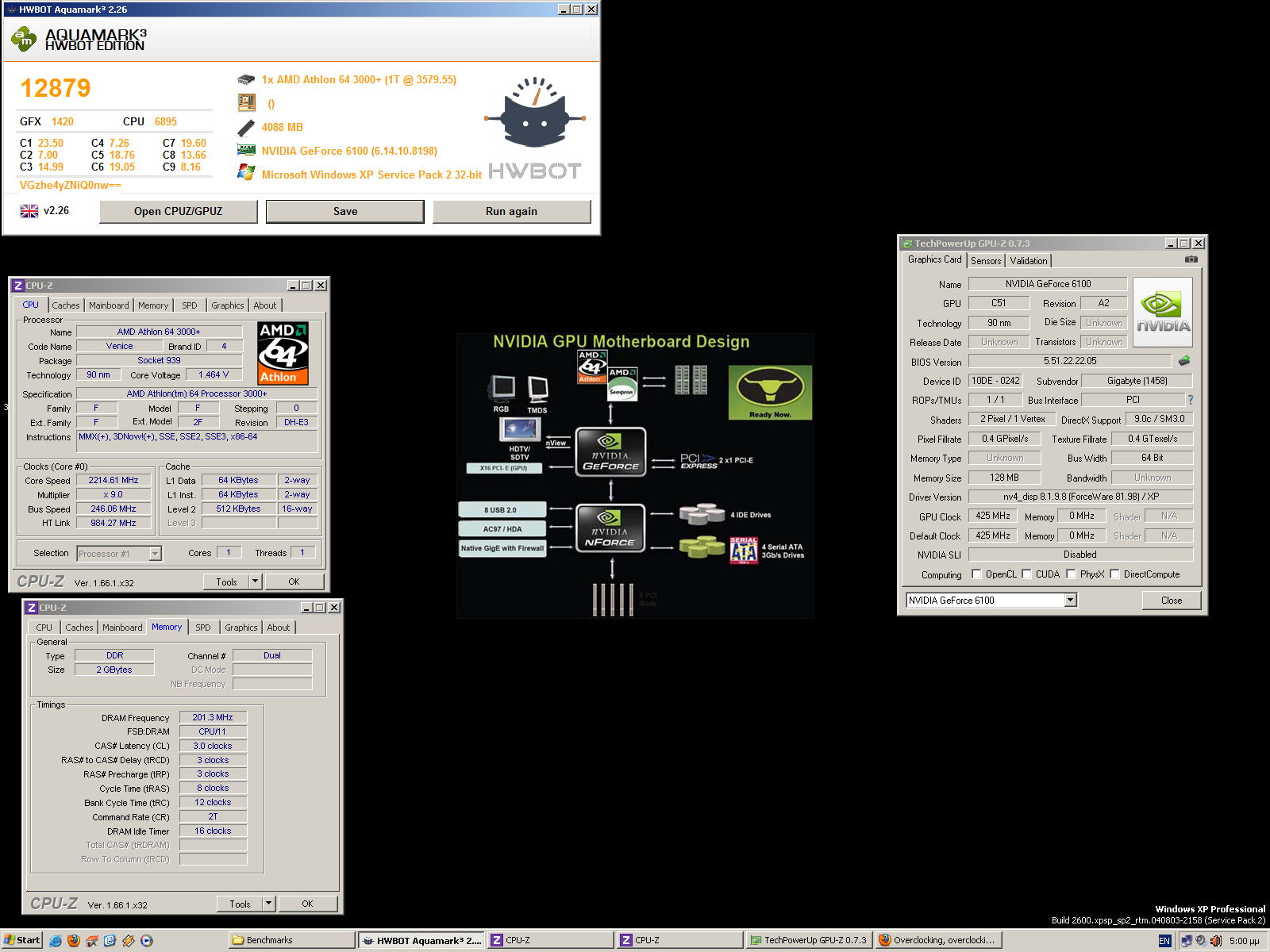Screen dimensions: 1270x952
Task: Click the NVIDIA GPU Motherboard Design image
Action: (x=635, y=475)
